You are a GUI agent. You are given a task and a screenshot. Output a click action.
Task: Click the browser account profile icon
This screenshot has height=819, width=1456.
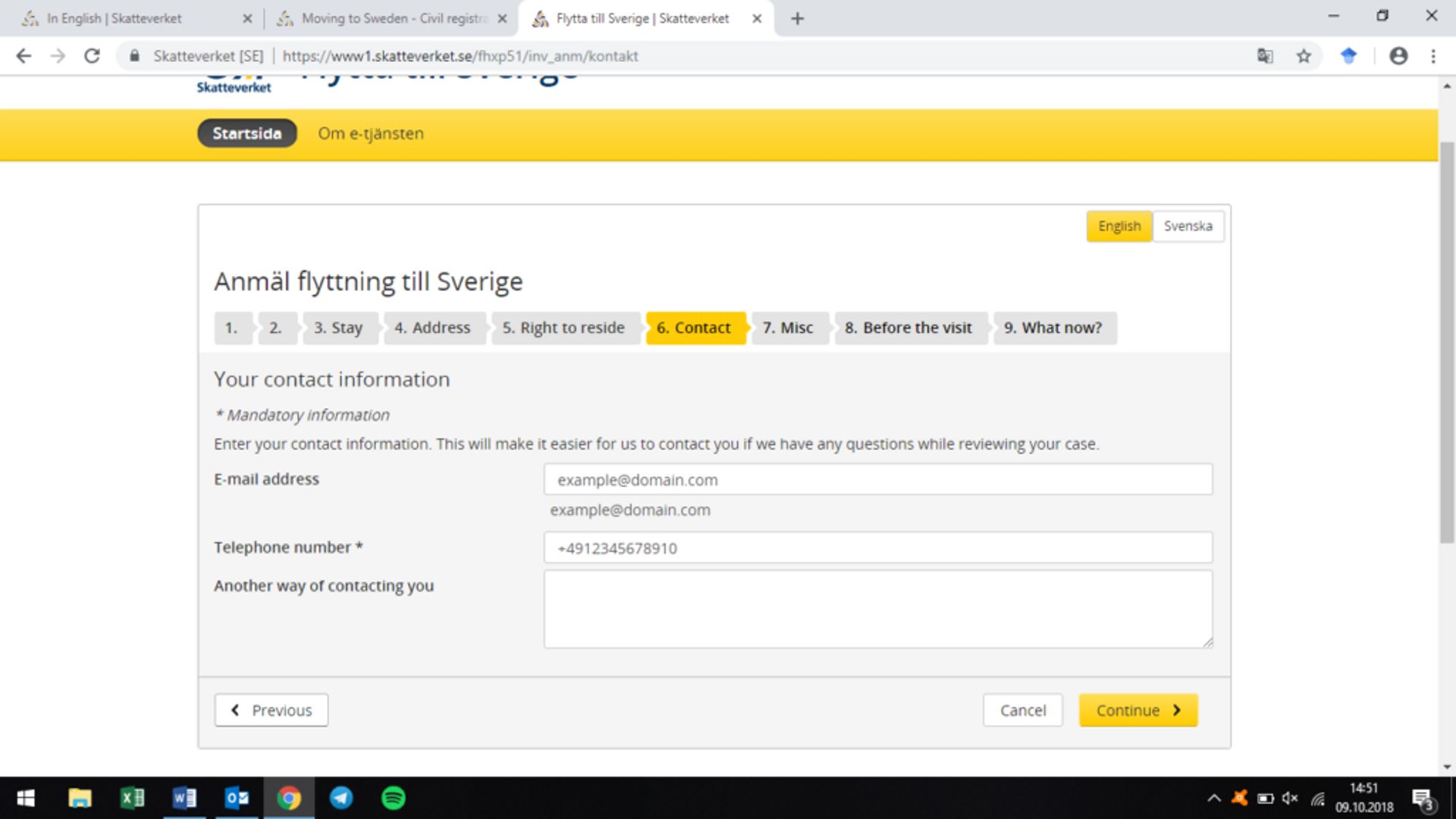point(1399,56)
